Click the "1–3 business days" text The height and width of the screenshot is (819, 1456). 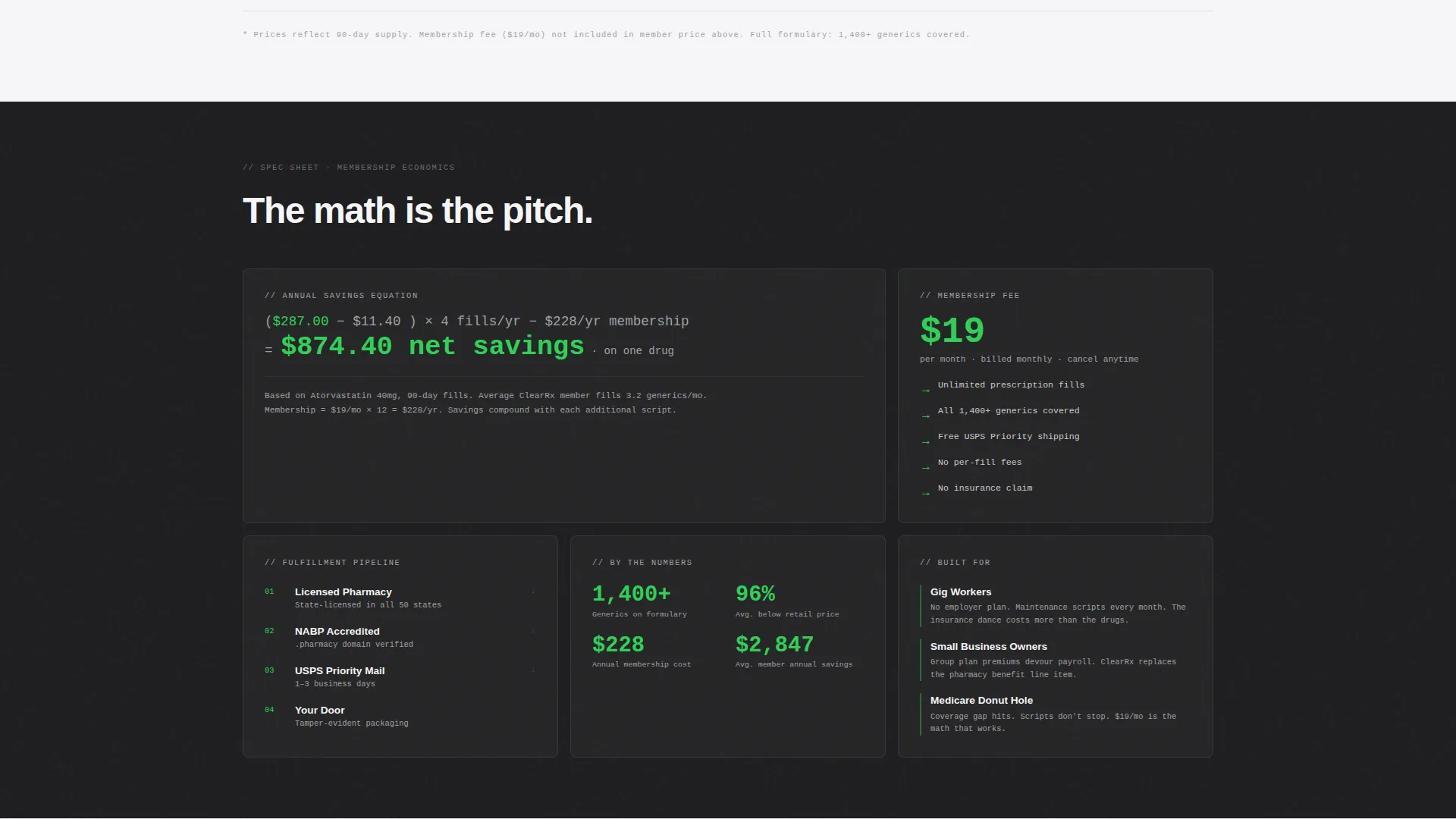(x=335, y=684)
